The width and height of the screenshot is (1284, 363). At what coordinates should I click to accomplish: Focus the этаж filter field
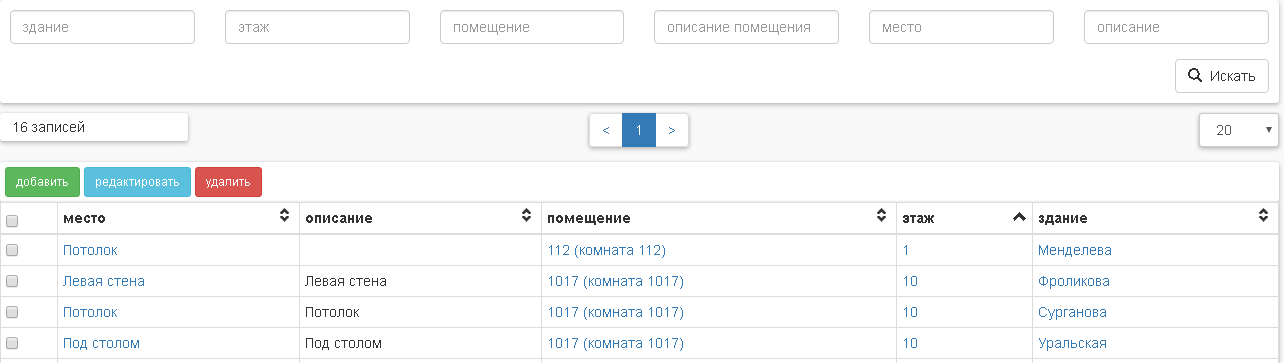coord(317,27)
